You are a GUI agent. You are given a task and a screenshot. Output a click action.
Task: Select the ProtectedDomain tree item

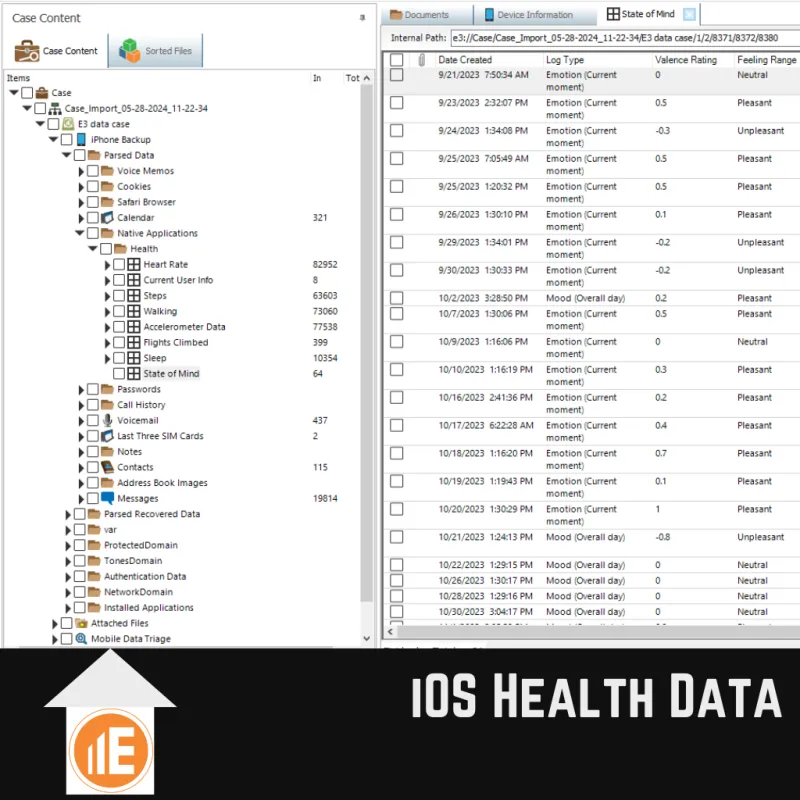[141, 545]
